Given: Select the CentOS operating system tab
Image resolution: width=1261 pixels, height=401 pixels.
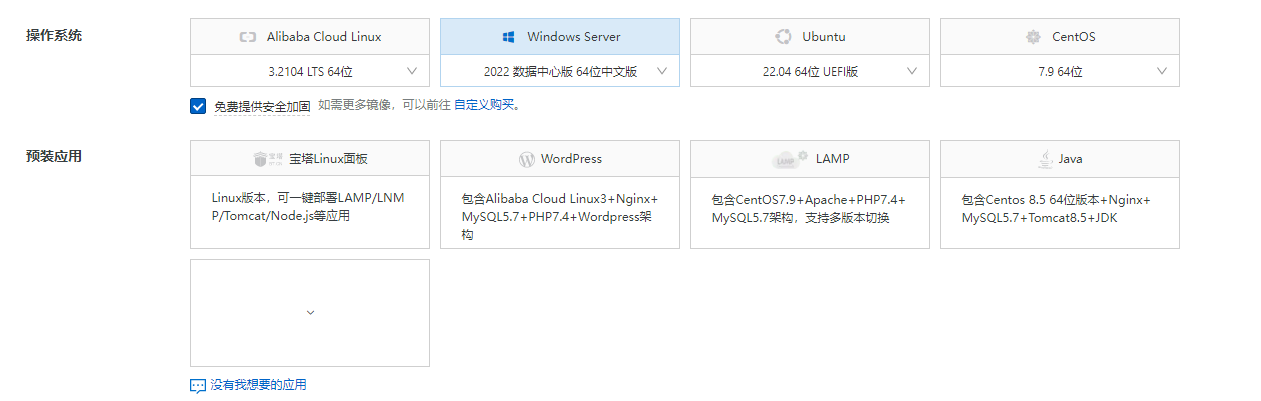Looking at the screenshot, I should (x=1060, y=37).
